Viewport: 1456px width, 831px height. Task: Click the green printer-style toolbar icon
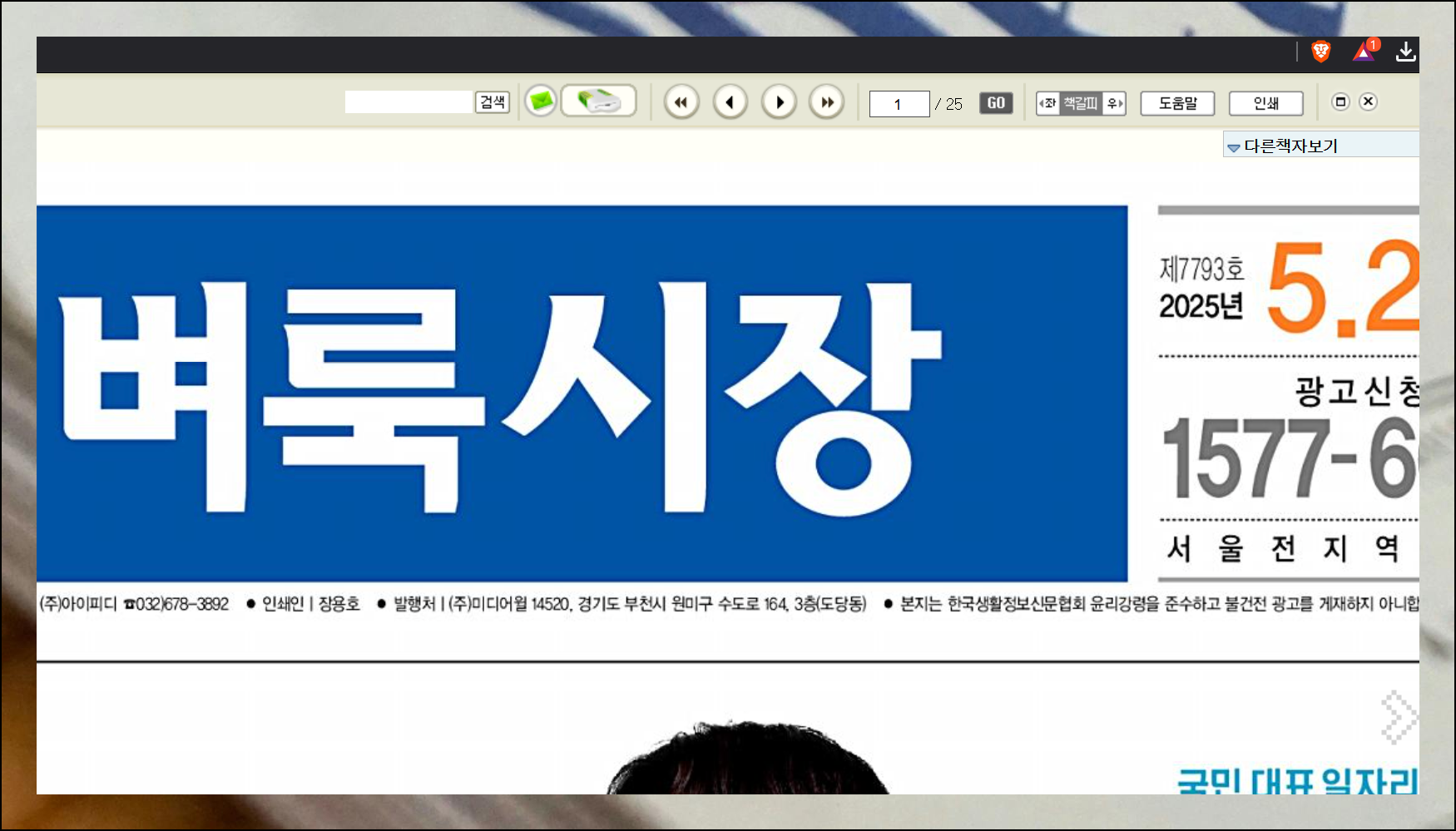[599, 101]
